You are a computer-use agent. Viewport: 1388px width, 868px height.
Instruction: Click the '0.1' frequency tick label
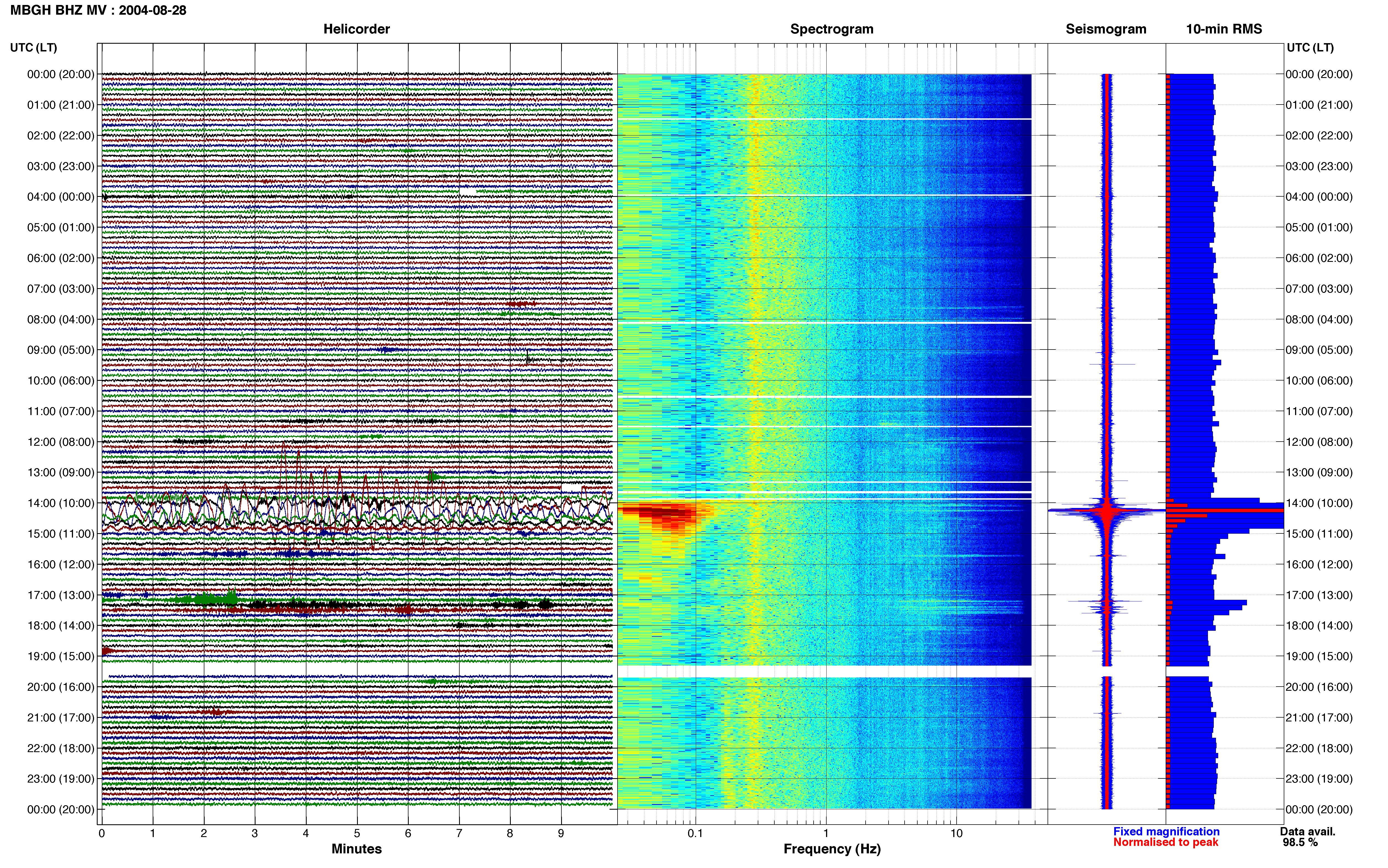click(695, 833)
